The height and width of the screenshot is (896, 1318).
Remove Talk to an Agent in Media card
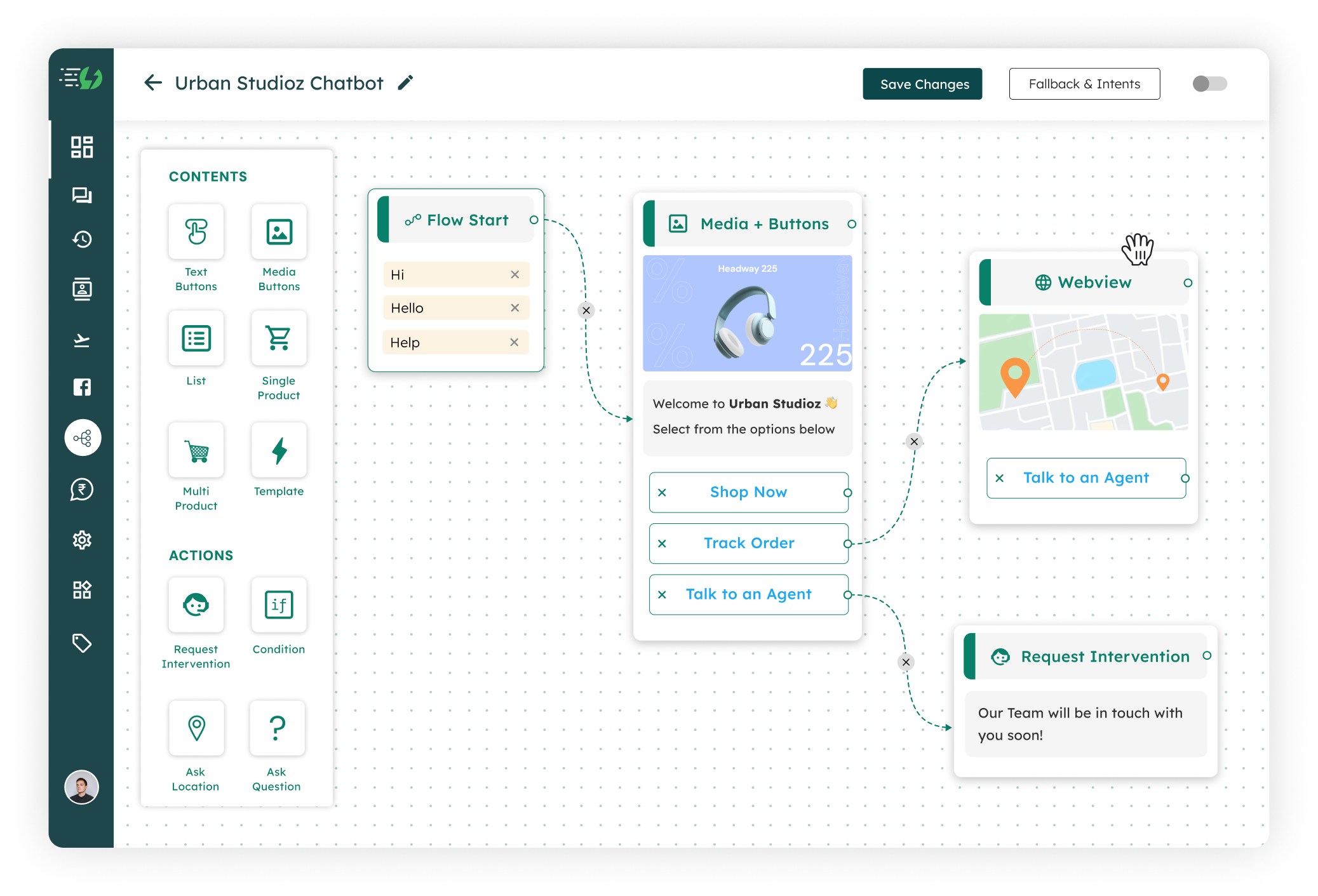coord(662,594)
